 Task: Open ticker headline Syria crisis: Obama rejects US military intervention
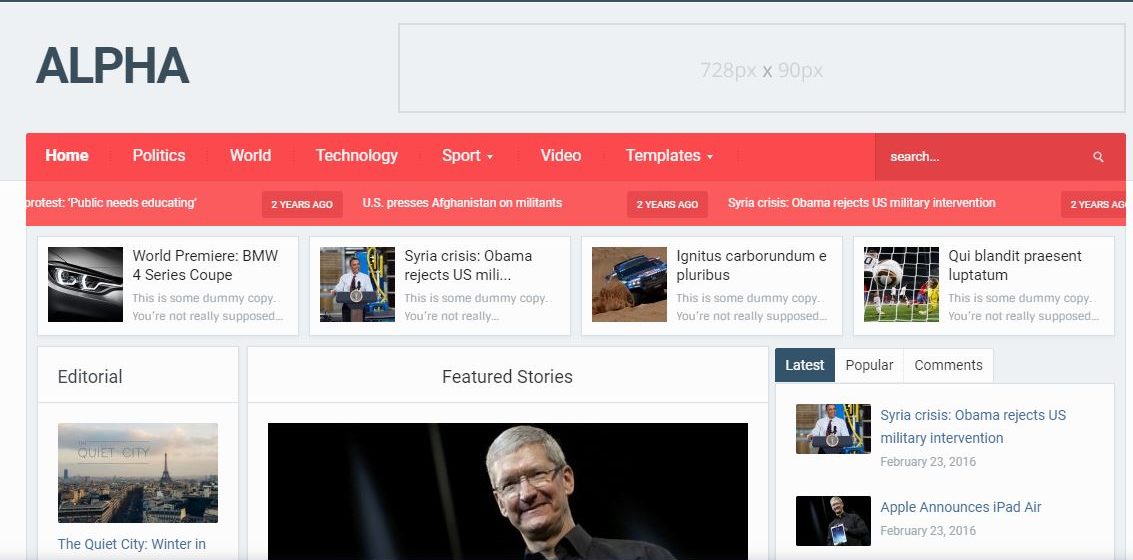click(861, 203)
